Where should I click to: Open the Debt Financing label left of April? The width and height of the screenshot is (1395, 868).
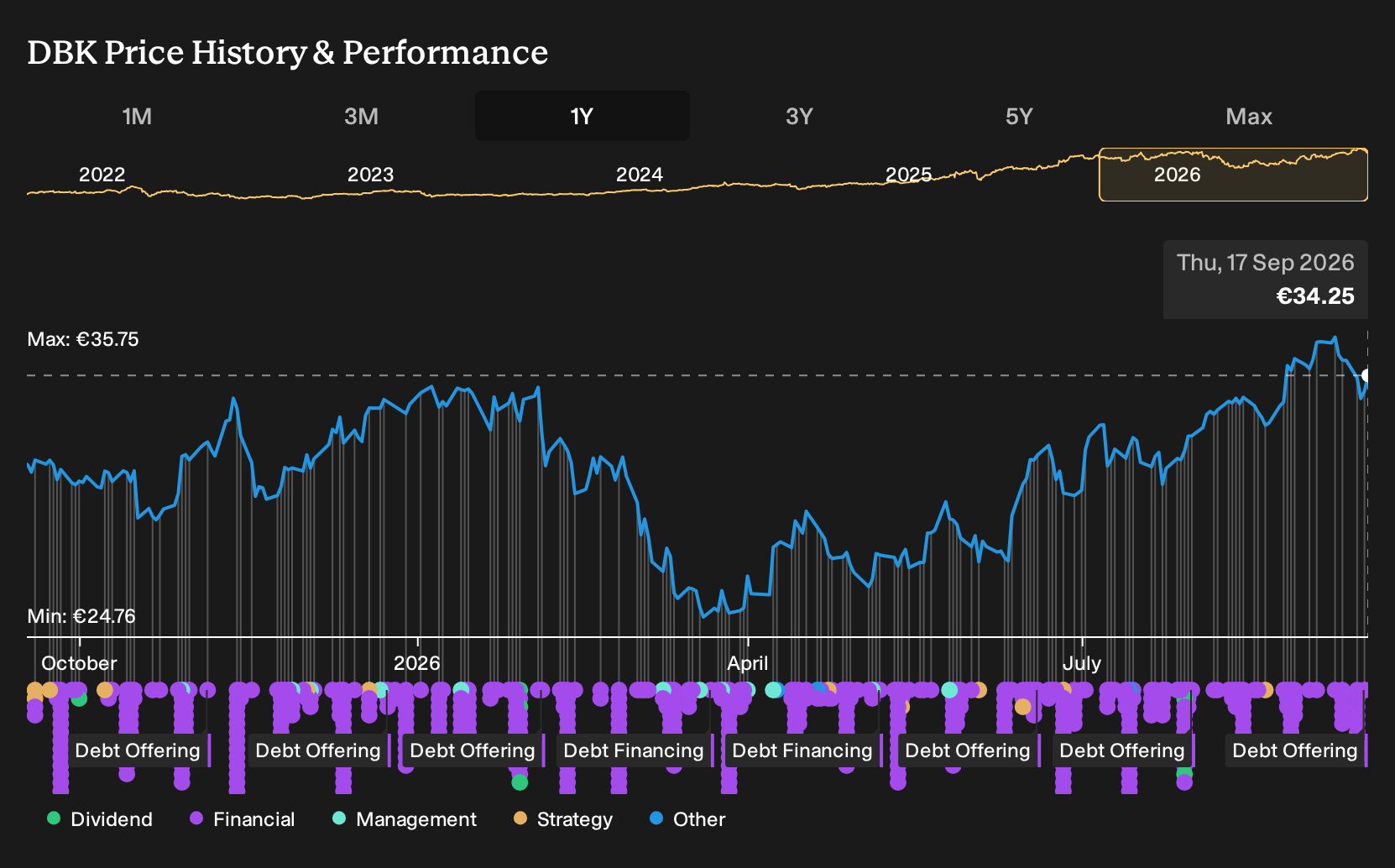tap(634, 750)
